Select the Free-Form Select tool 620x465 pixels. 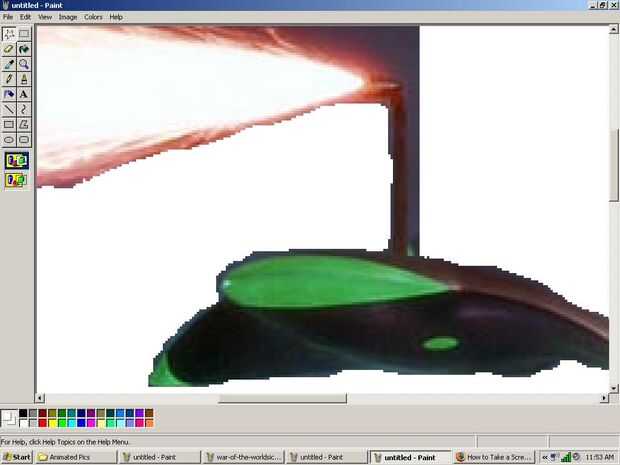point(9,34)
